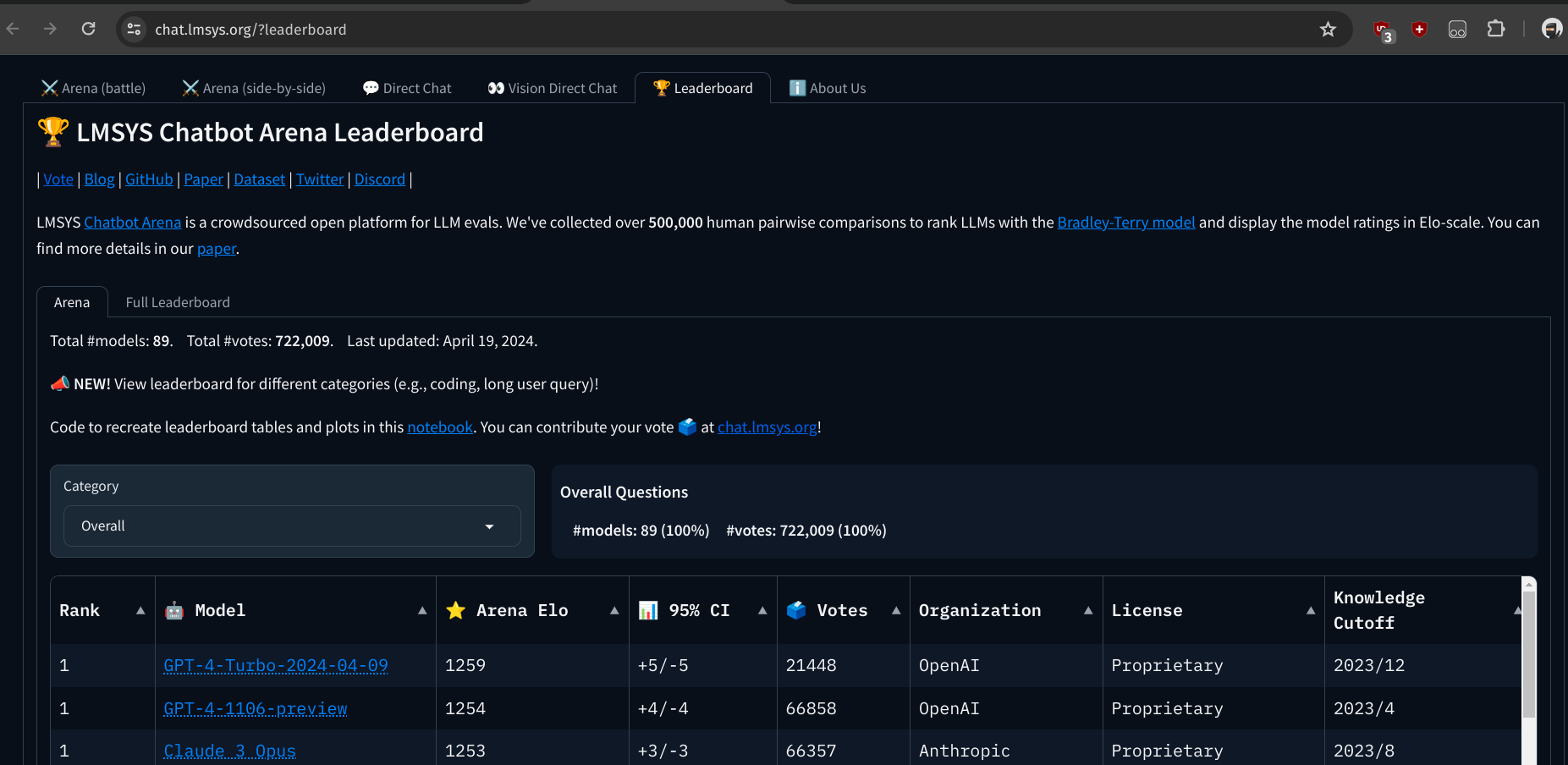Screen dimensions: 1568x765
Task: Open the extensions puzzle icon
Action: pyautogui.click(x=1496, y=30)
